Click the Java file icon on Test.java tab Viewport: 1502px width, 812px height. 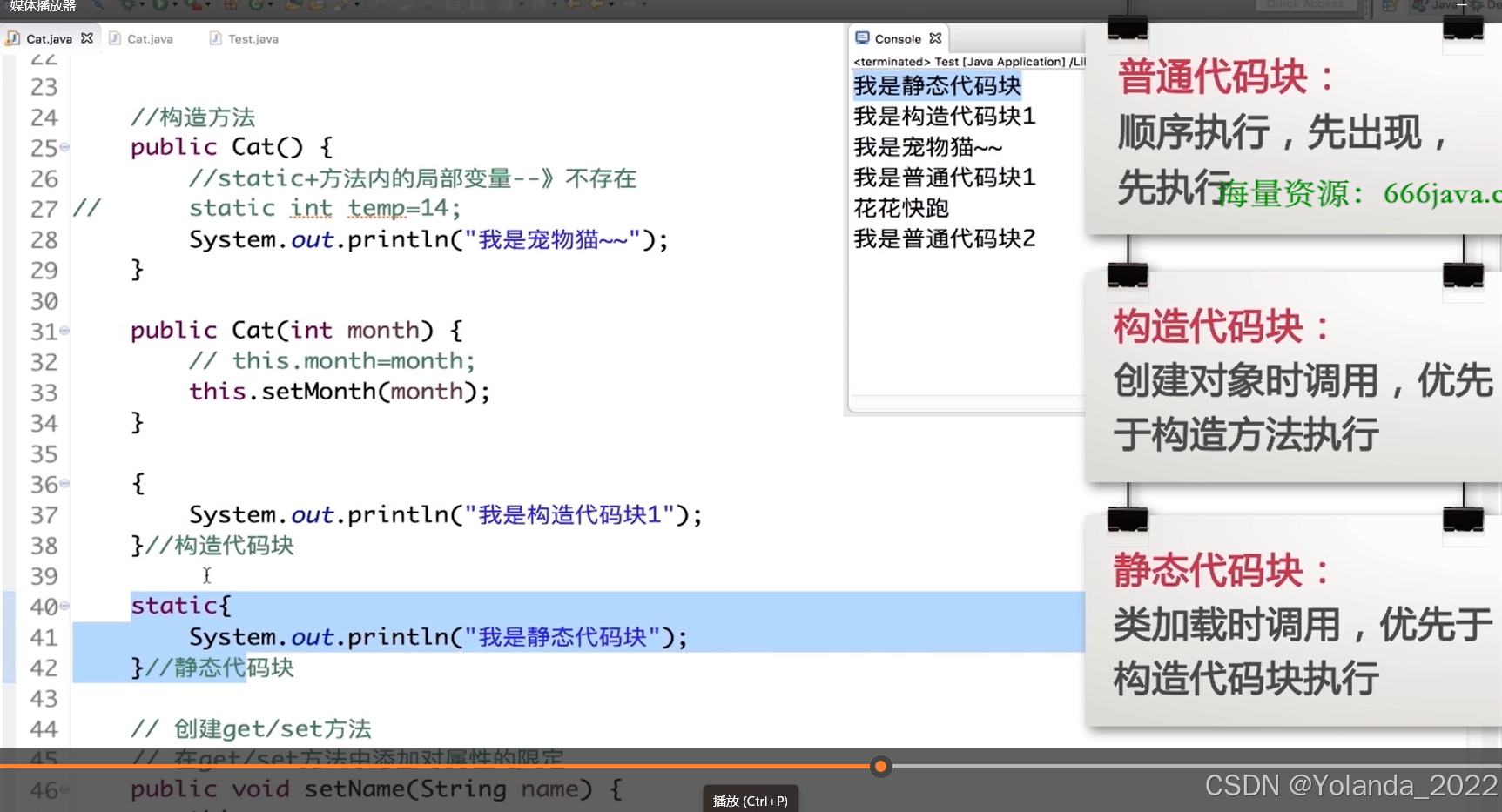(x=215, y=38)
